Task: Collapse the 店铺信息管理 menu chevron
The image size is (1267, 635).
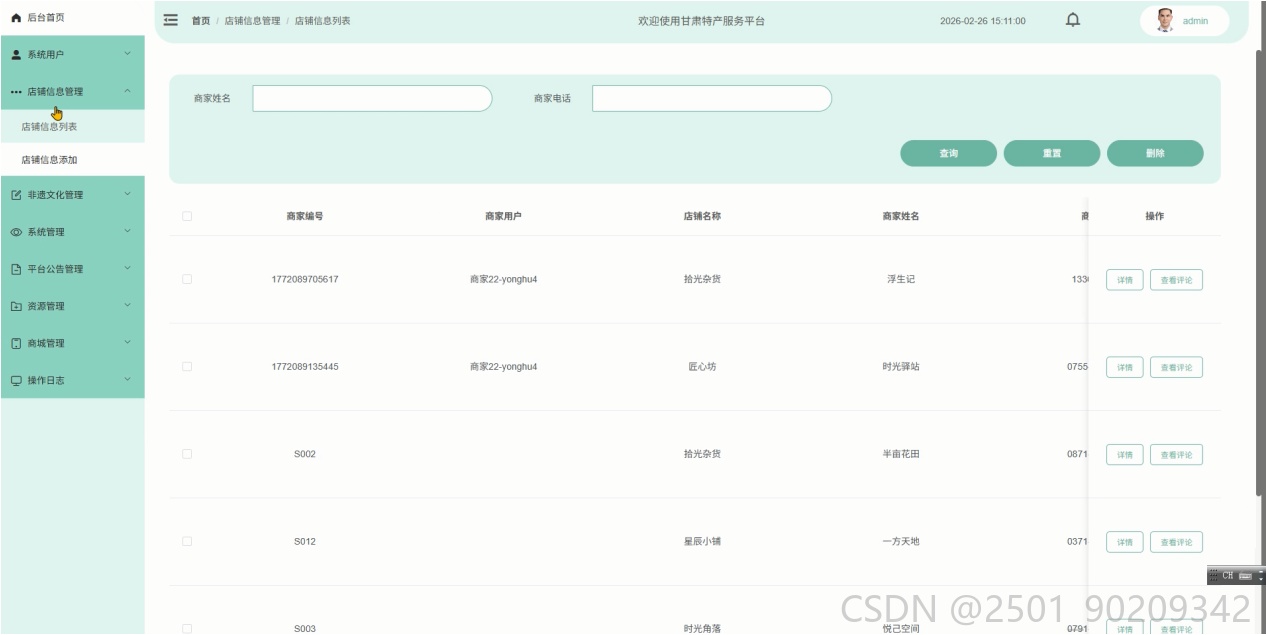Action: [x=127, y=91]
